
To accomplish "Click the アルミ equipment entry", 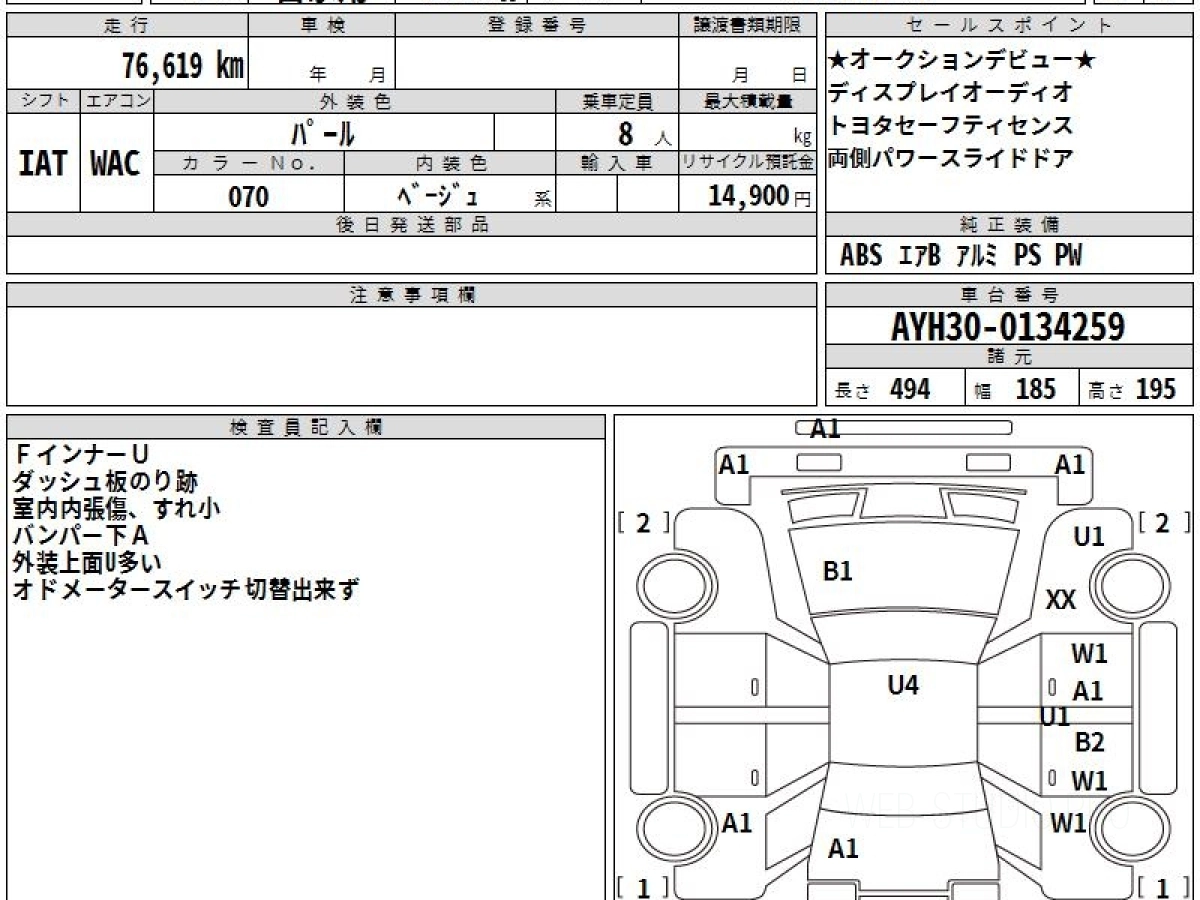I will [977, 256].
